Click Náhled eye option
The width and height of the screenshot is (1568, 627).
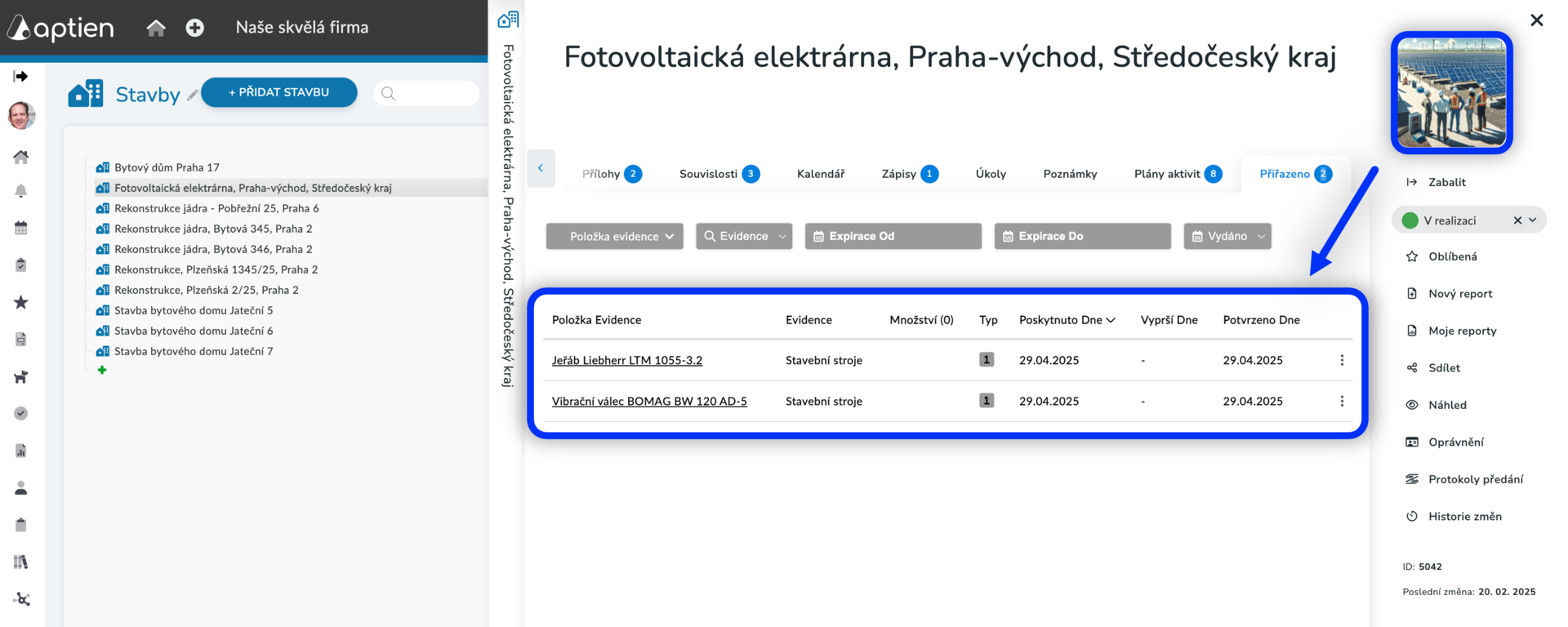click(x=1437, y=405)
